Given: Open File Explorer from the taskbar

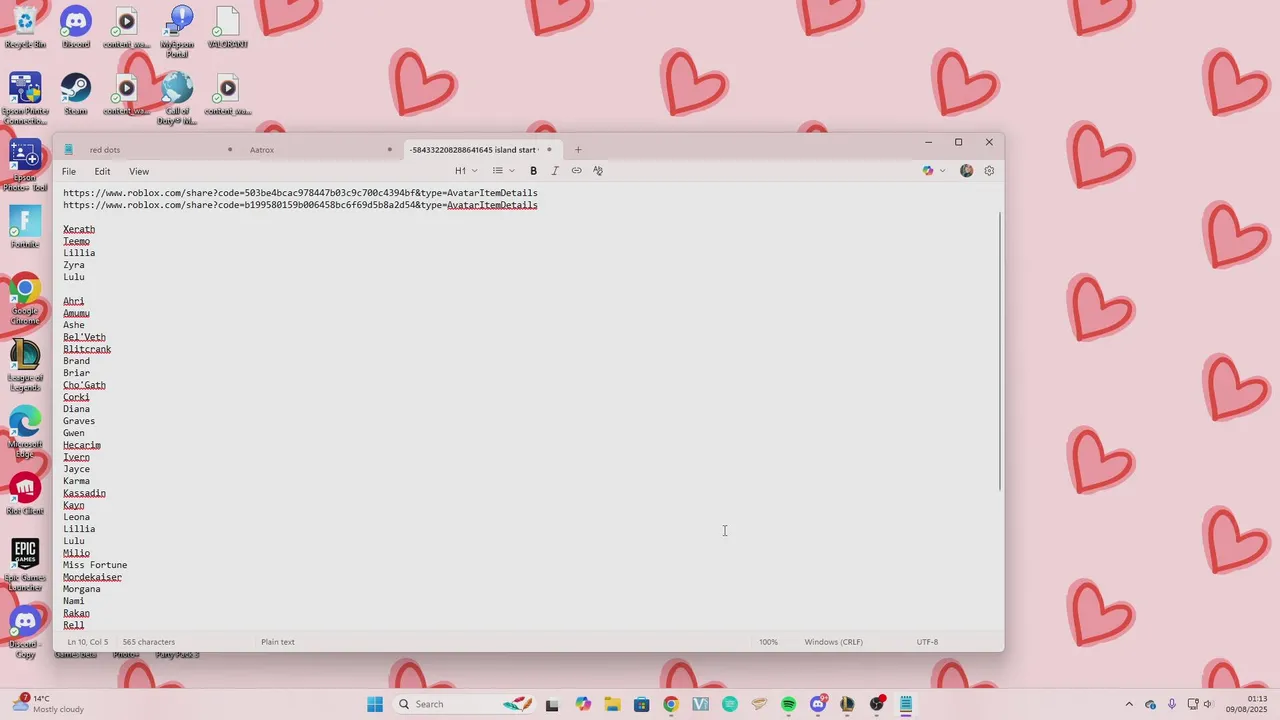Looking at the screenshot, I should pos(612,704).
